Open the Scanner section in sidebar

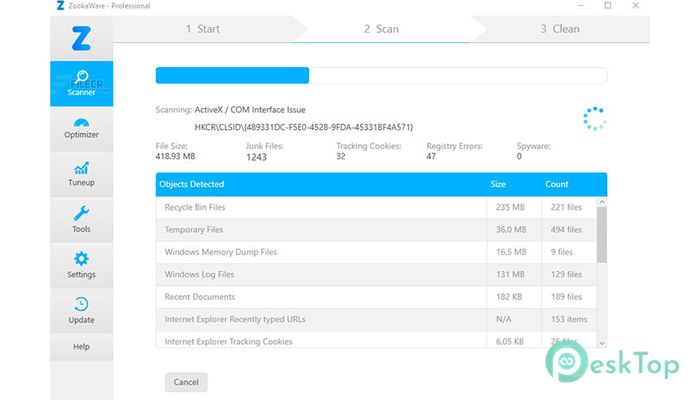[x=81, y=83]
